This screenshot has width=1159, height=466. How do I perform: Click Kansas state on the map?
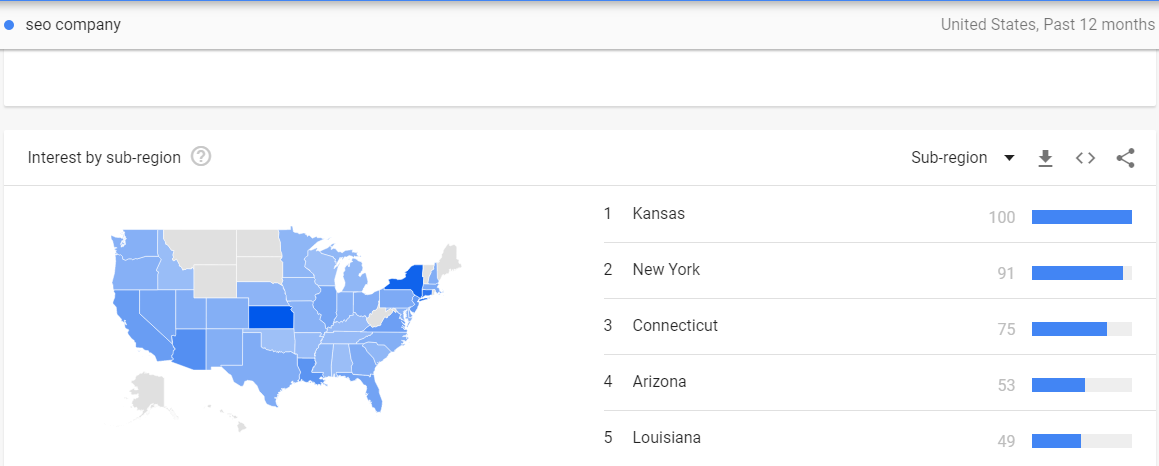(x=270, y=317)
